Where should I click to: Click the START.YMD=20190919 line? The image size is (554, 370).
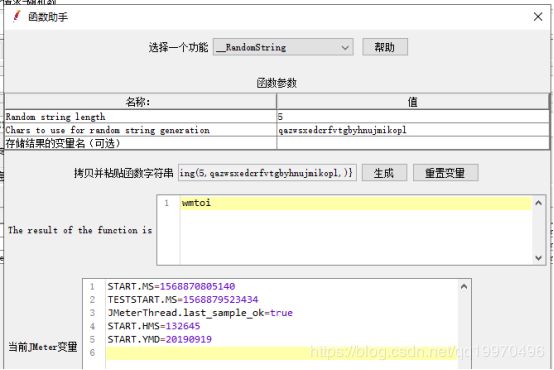pyautogui.click(x=159, y=339)
